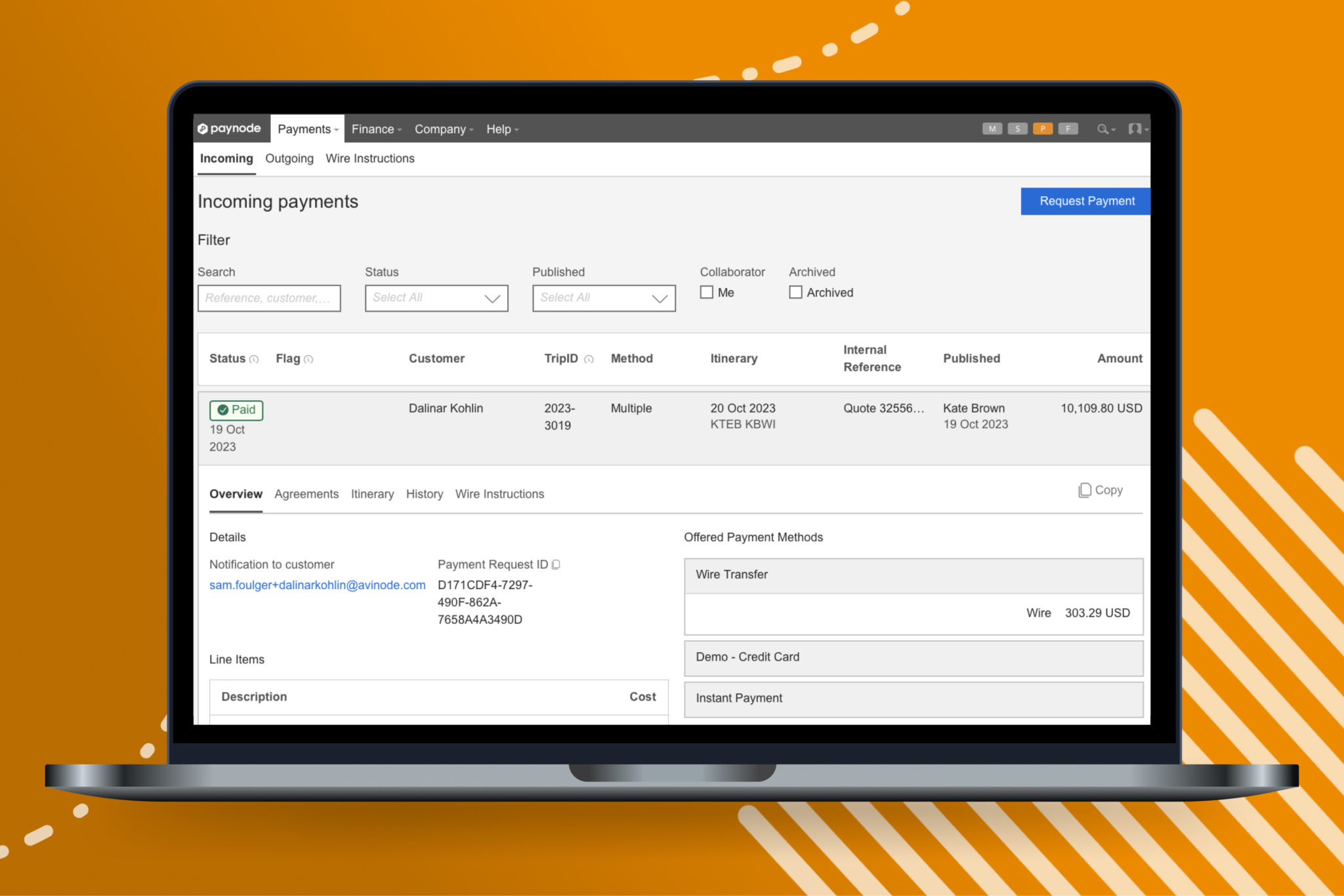Open the Status filter dropdown
Screen dimensions: 1344x896
click(436, 298)
